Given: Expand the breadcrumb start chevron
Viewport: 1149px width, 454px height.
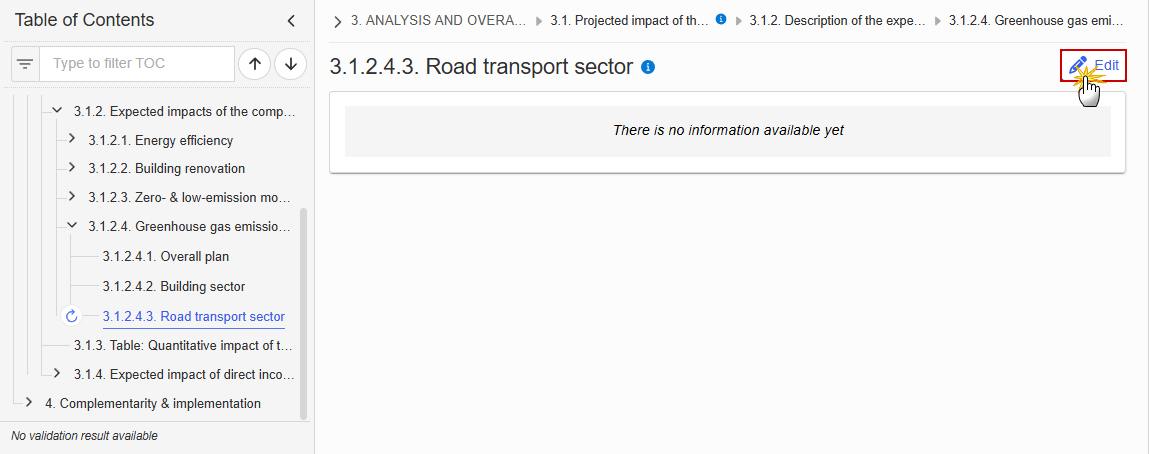Looking at the screenshot, I should 337,21.
